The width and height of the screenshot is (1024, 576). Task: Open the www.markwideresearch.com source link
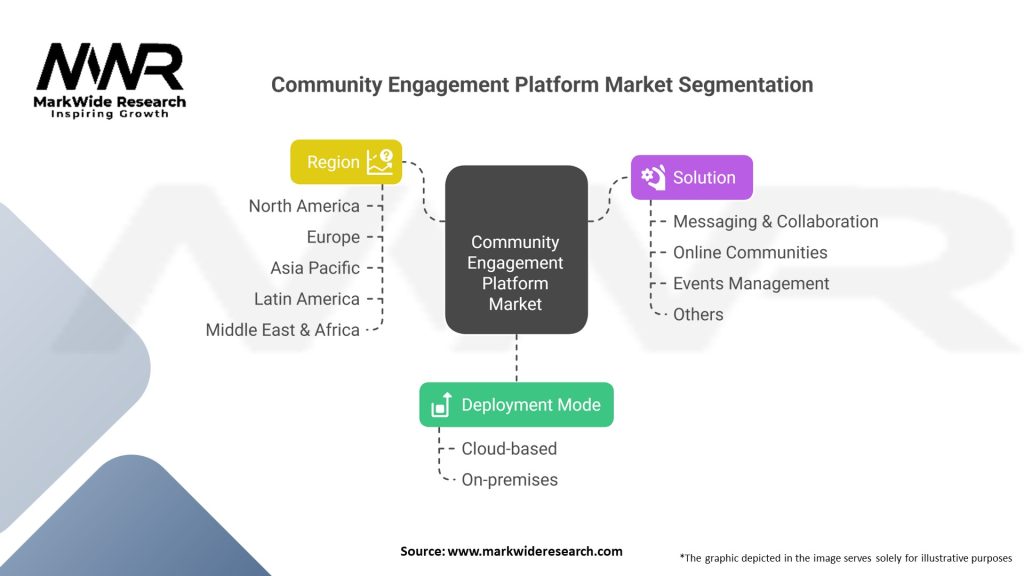pyautogui.click(x=535, y=551)
